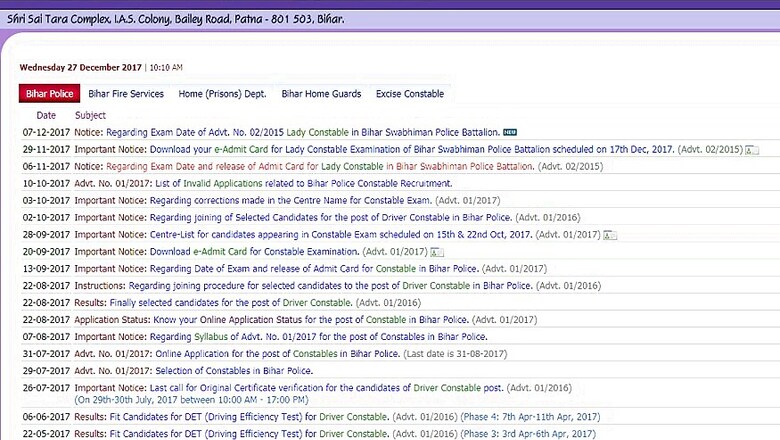This screenshot has height=440, width=780.
Task: Open Know your Online Application Status link
Action: pos(311,320)
